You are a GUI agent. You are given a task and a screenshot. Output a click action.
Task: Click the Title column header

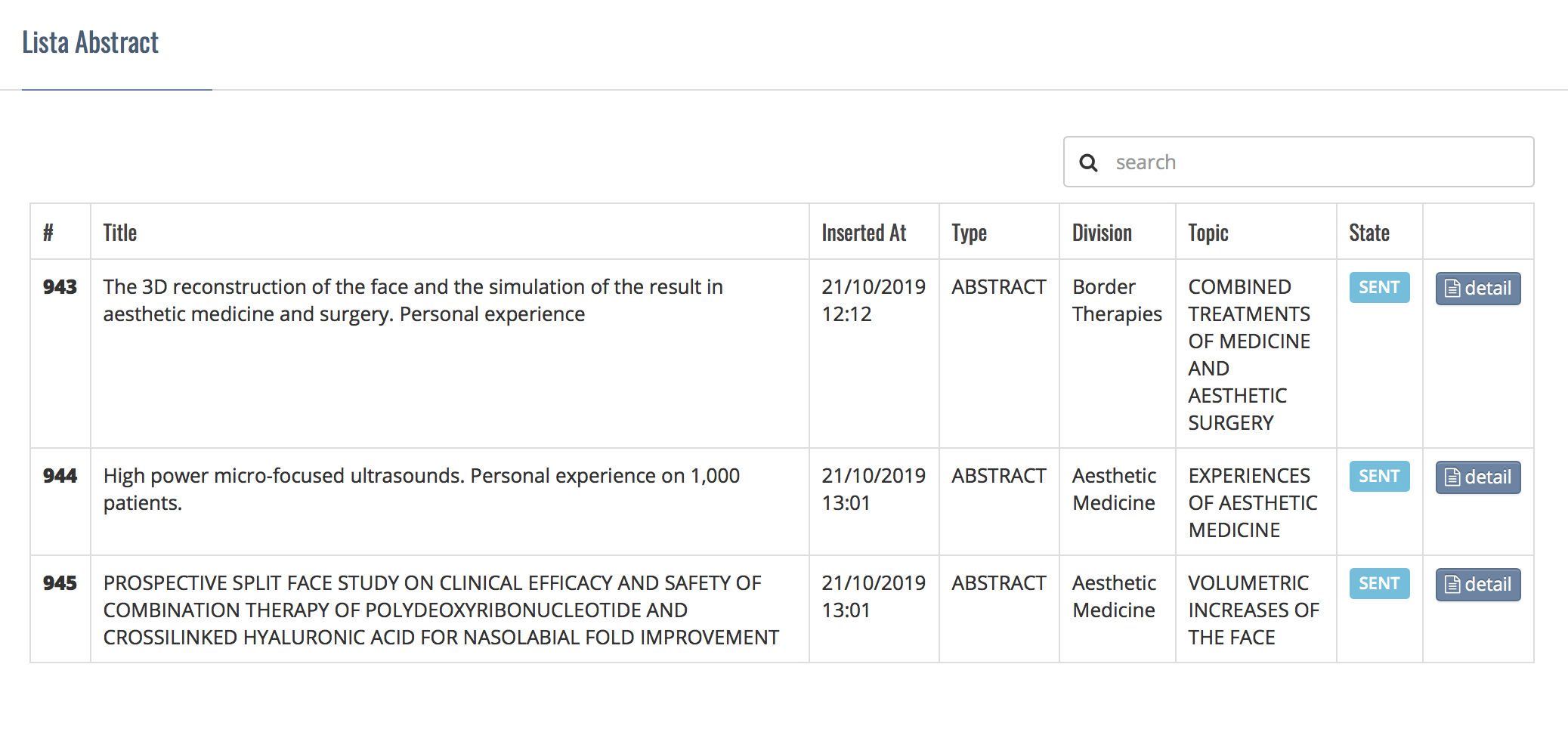click(120, 233)
